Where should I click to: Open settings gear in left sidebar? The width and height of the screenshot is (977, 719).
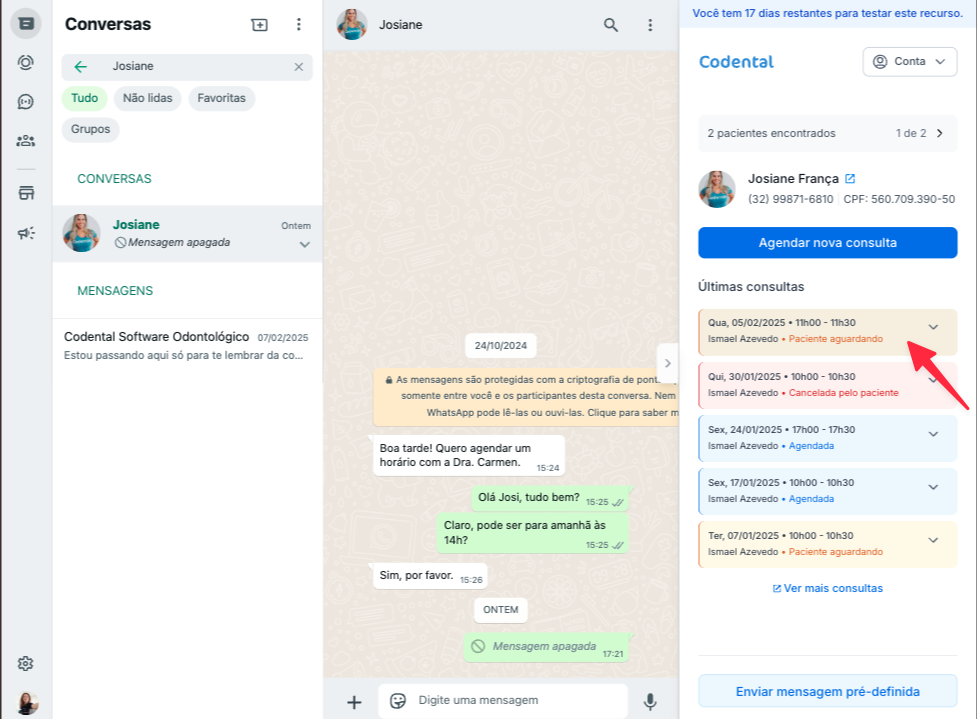pyautogui.click(x=26, y=663)
